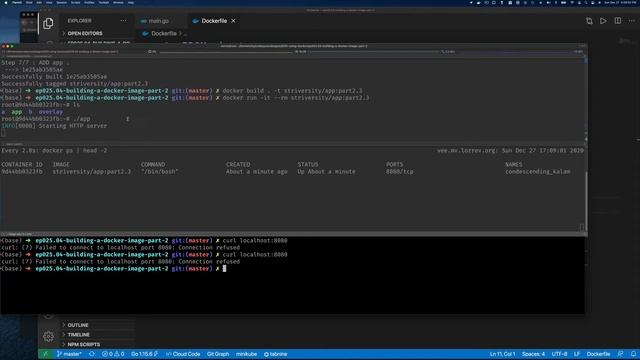Open the Explorer panel more actions menu
This screenshot has height=360, width=640.
click(123, 20)
